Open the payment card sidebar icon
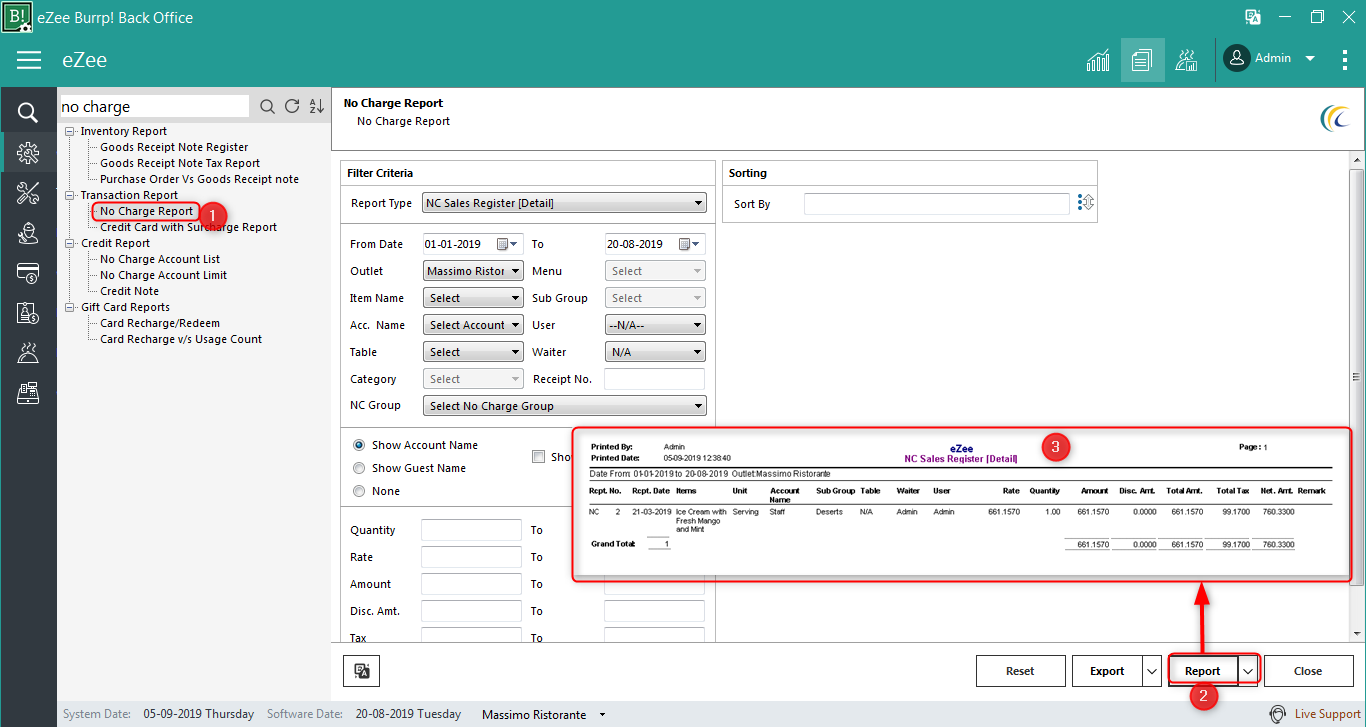 click(28, 273)
